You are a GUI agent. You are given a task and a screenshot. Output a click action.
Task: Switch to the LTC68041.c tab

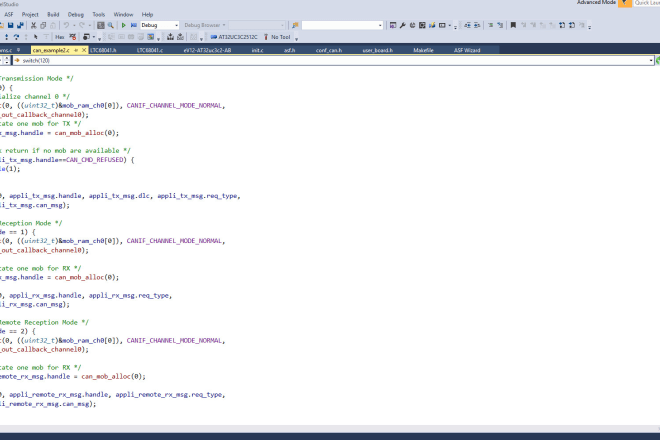(150, 50)
